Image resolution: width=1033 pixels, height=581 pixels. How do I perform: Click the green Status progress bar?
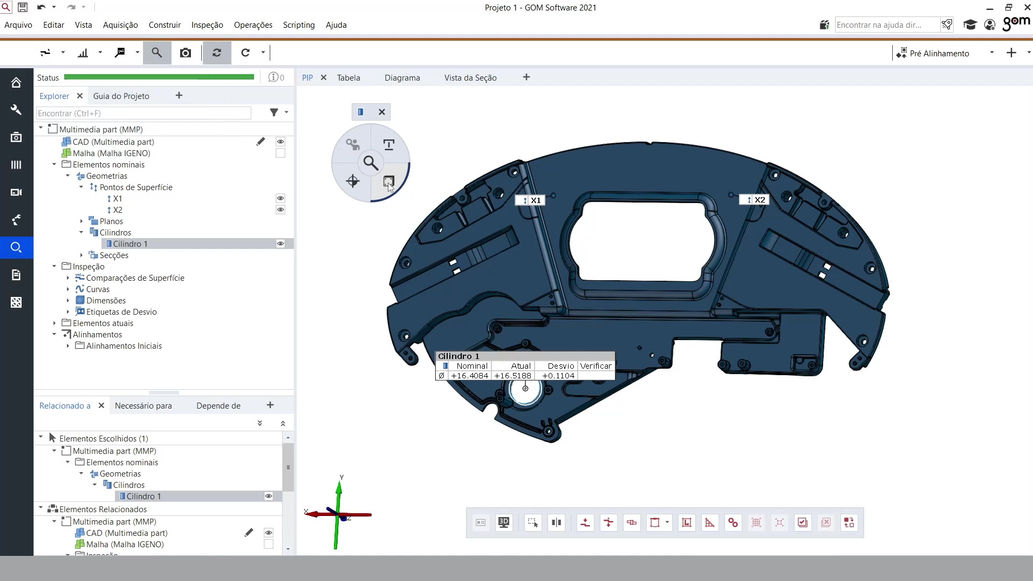pyautogui.click(x=159, y=77)
